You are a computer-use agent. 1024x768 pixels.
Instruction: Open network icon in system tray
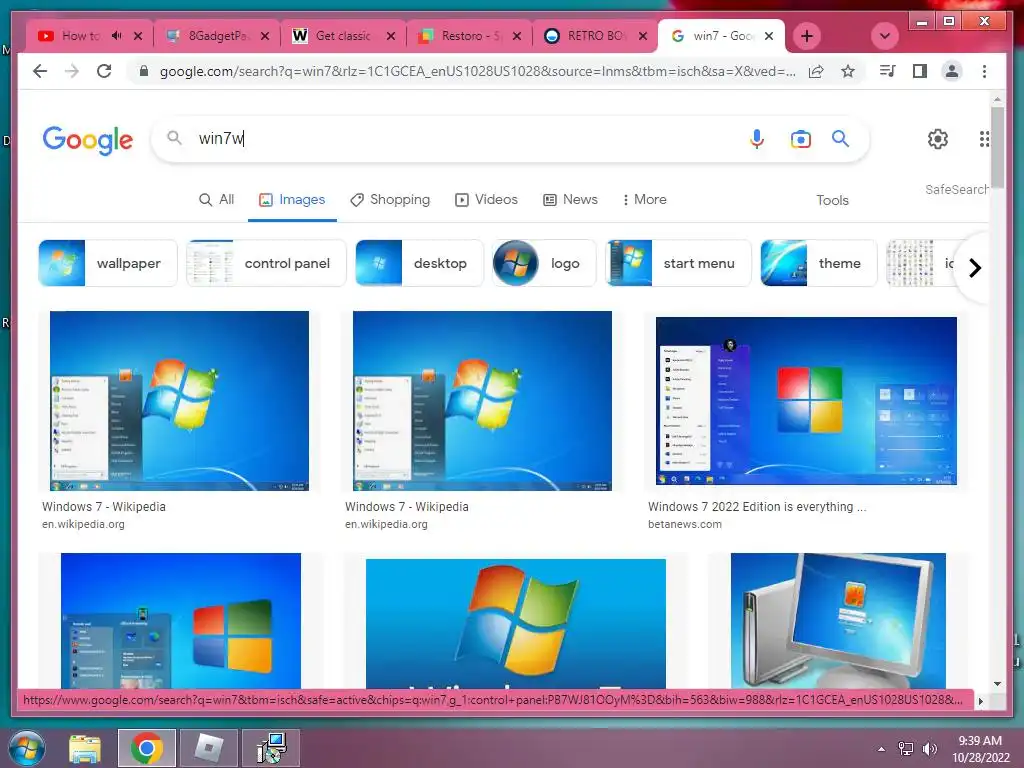tap(906, 749)
